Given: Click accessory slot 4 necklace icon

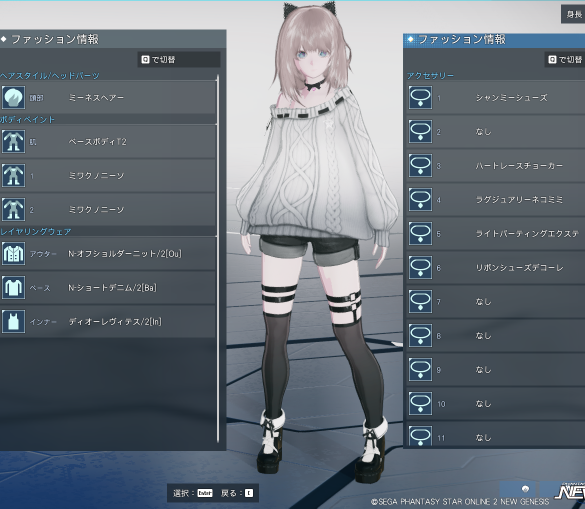Looking at the screenshot, I should click(420, 199).
